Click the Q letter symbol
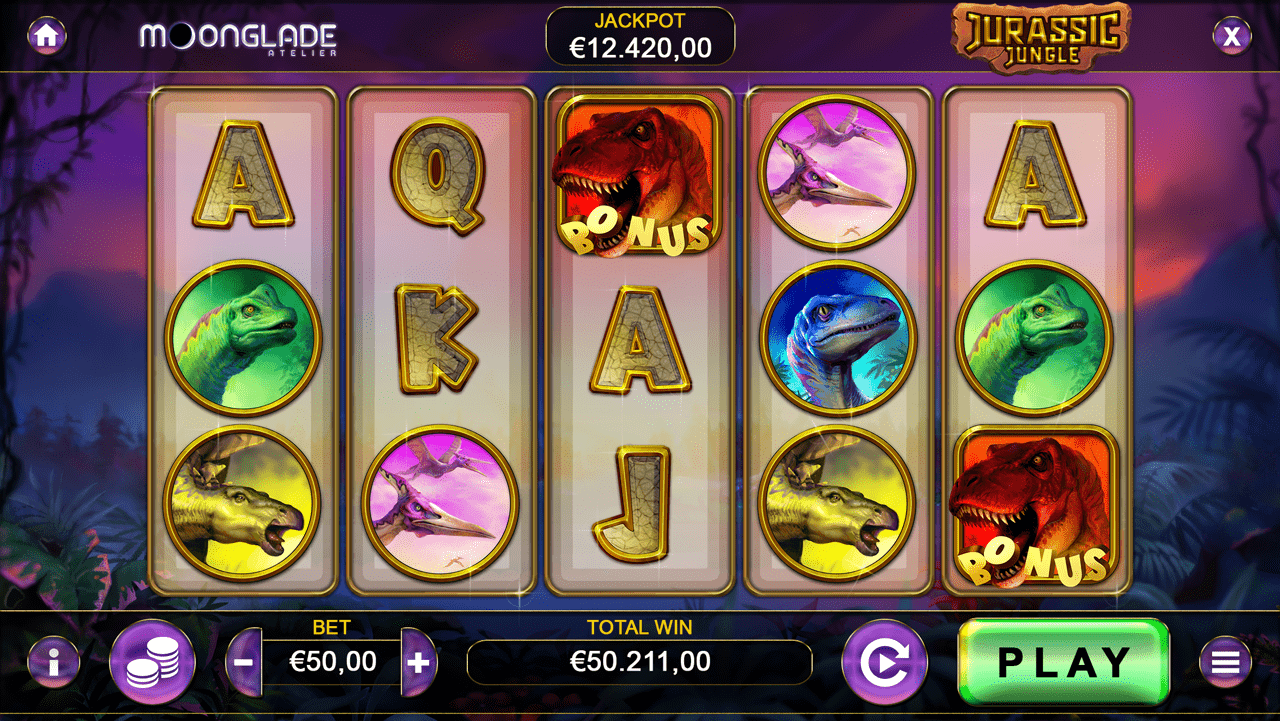This screenshot has width=1280, height=721. tap(438, 174)
